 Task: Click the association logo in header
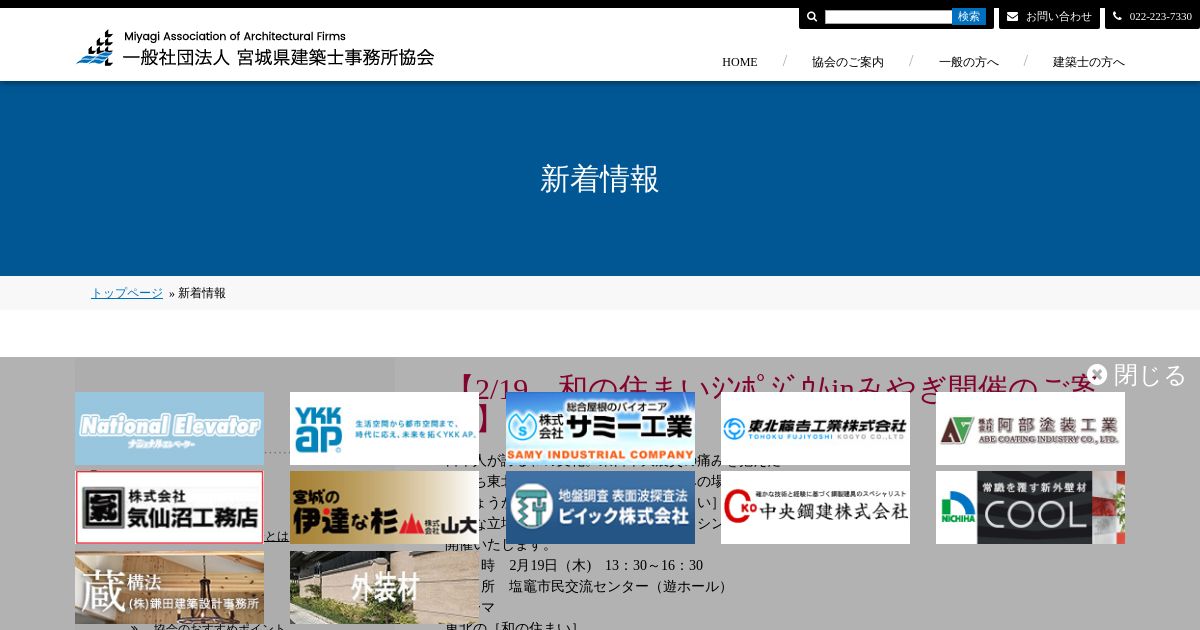click(256, 48)
